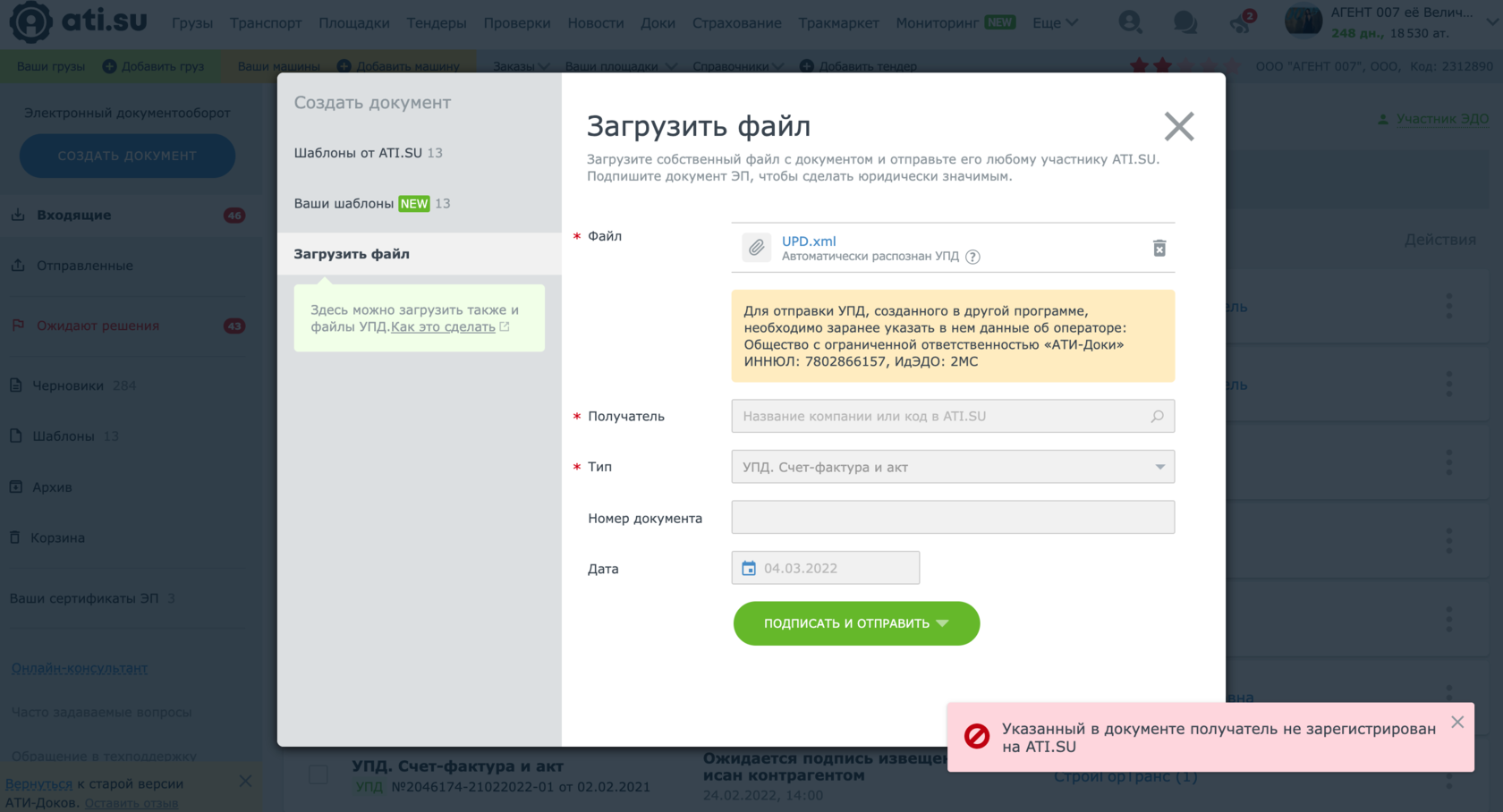Open the calendar icon in date field
Image resolution: width=1503 pixels, height=812 pixels.
click(x=749, y=568)
